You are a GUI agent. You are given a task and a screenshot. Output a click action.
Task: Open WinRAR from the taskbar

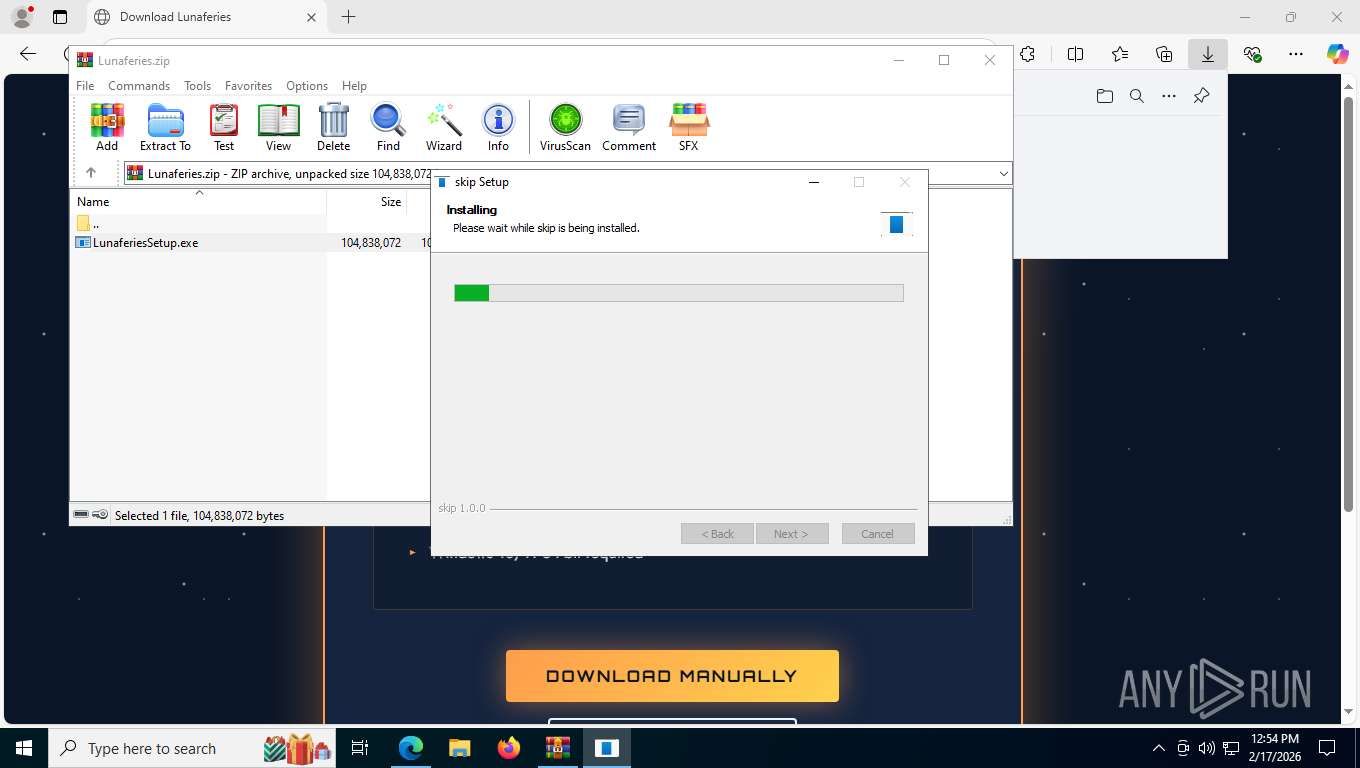coord(557,748)
